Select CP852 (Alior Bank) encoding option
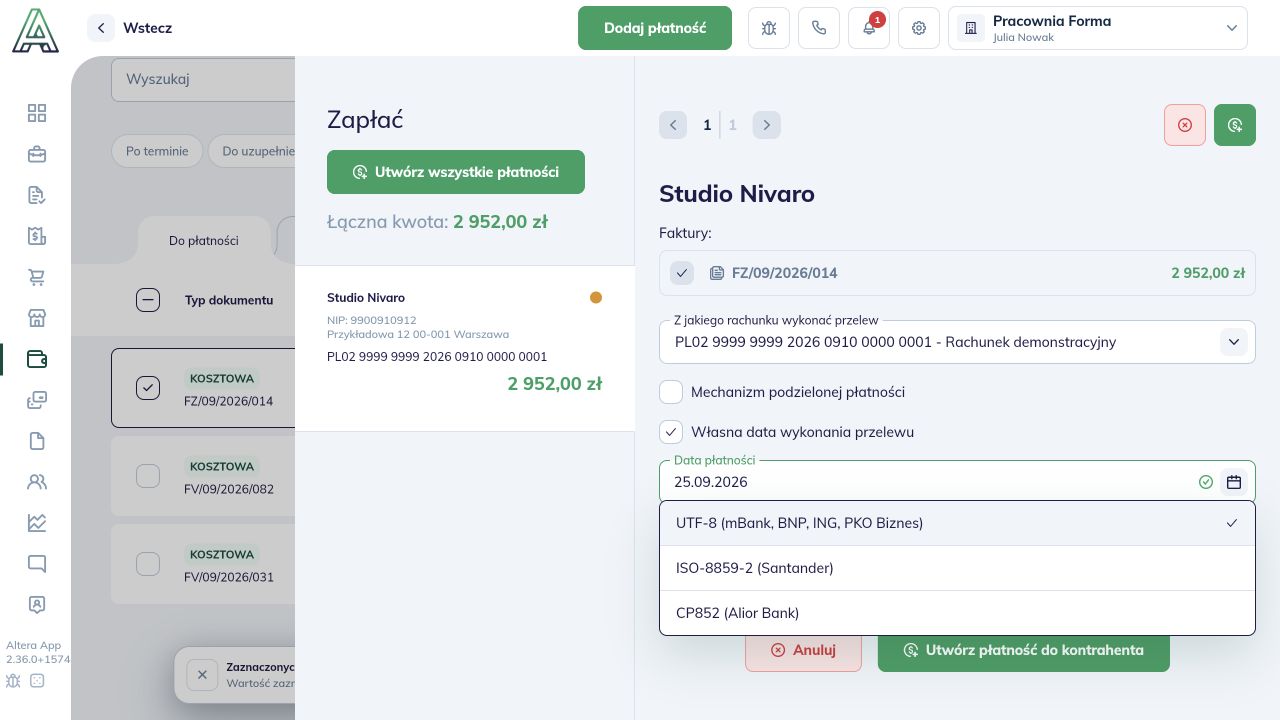 (957, 613)
